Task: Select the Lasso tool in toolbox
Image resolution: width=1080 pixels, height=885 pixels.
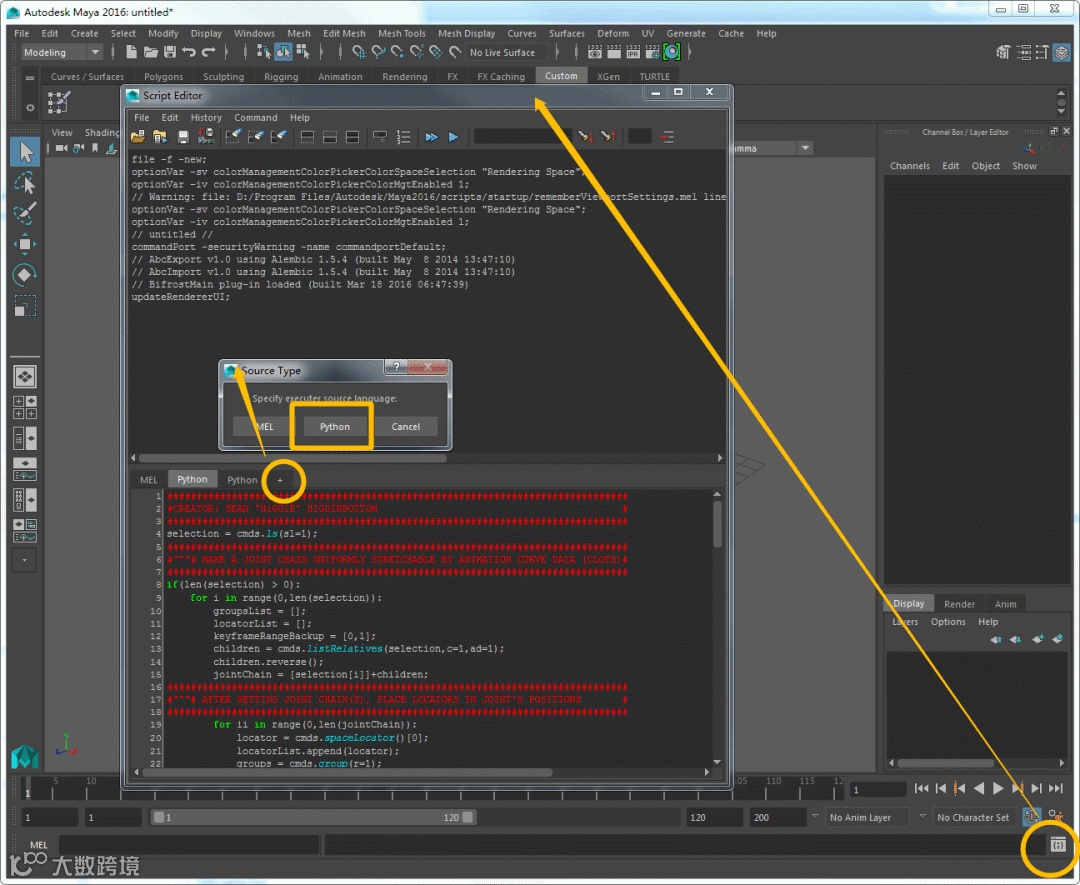Action: tap(25, 183)
